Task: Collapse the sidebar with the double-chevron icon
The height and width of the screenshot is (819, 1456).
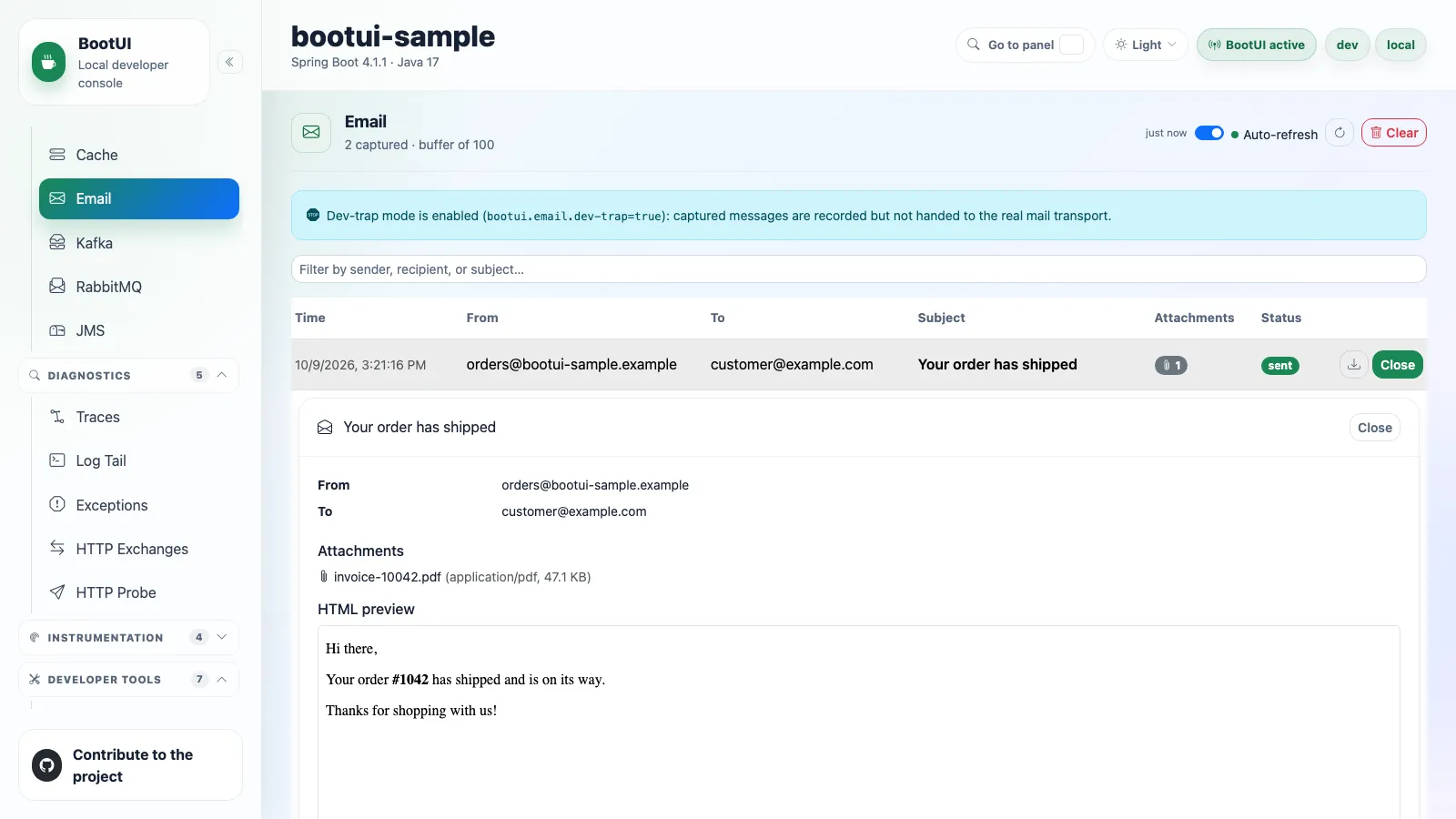Action: click(x=229, y=62)
